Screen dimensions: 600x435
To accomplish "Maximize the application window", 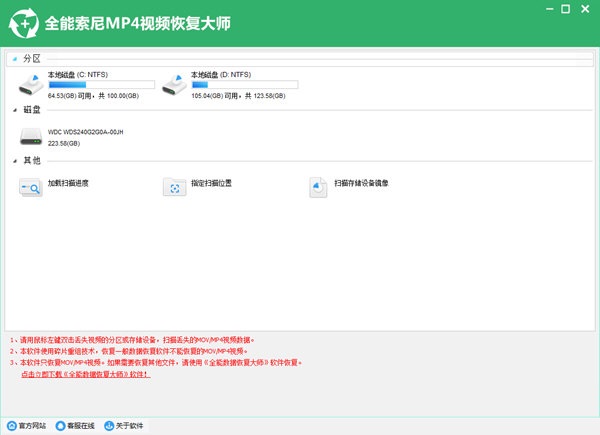I will coord(566,9).
